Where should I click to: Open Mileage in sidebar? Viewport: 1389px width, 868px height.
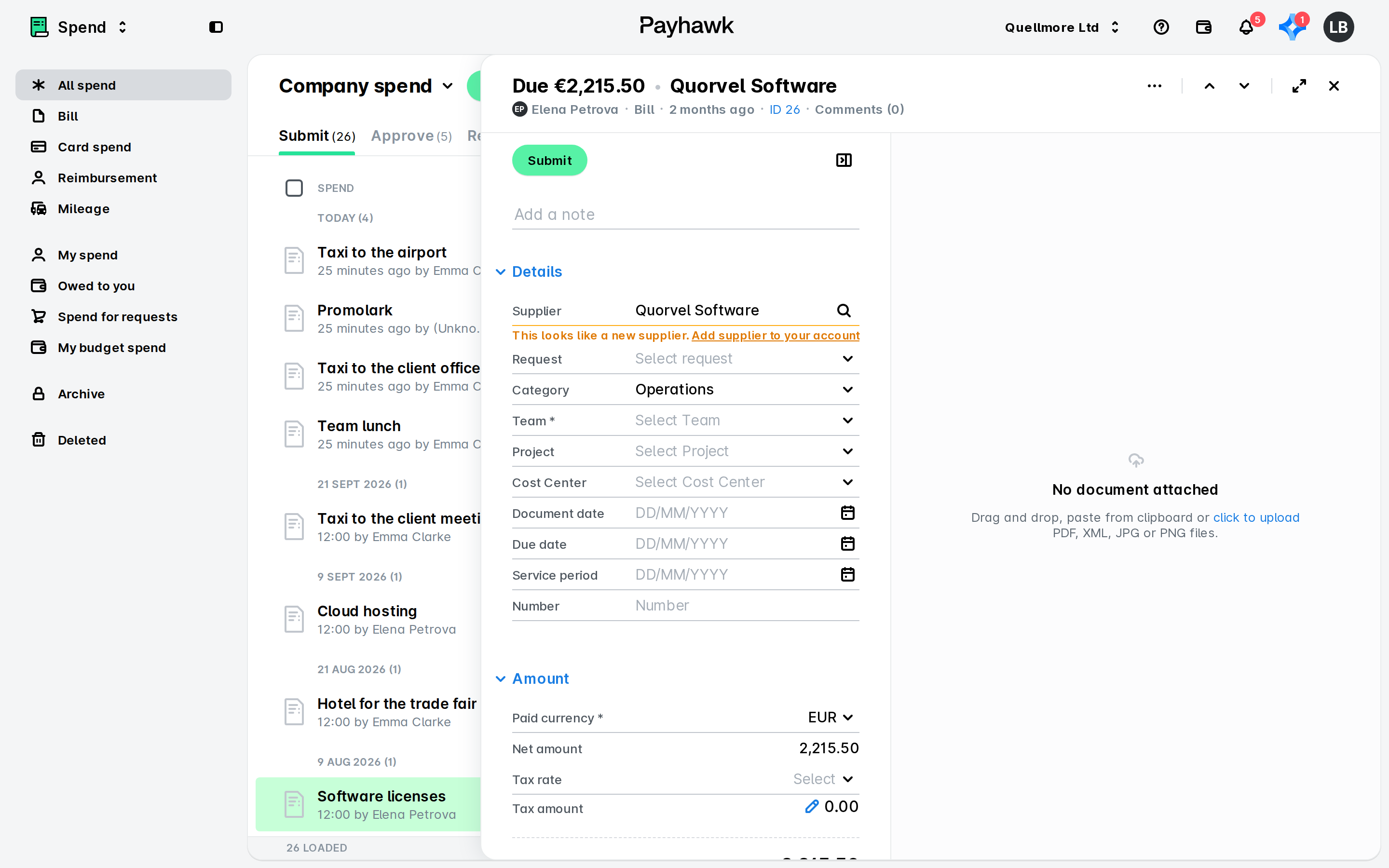pyautogui.click(x=123, y=209)
